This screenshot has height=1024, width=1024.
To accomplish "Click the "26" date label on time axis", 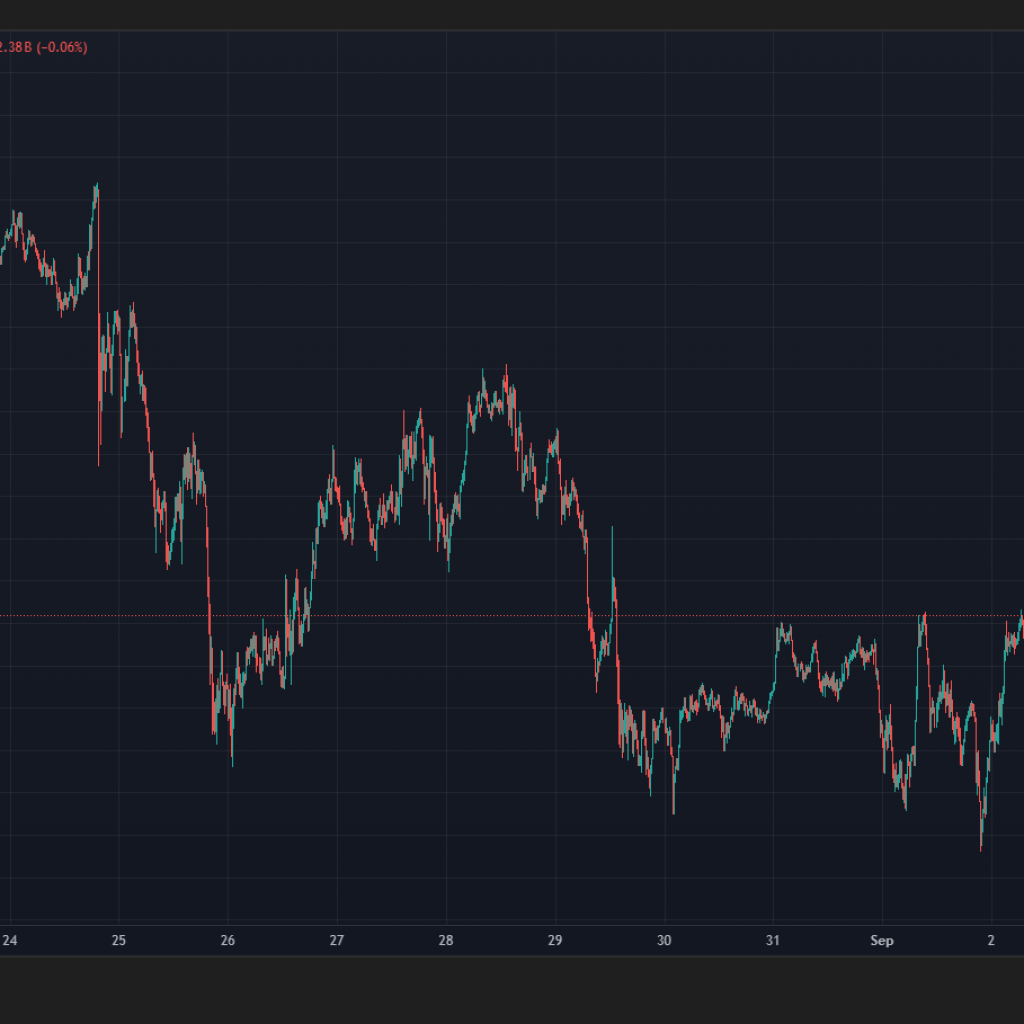I will 227,940.
